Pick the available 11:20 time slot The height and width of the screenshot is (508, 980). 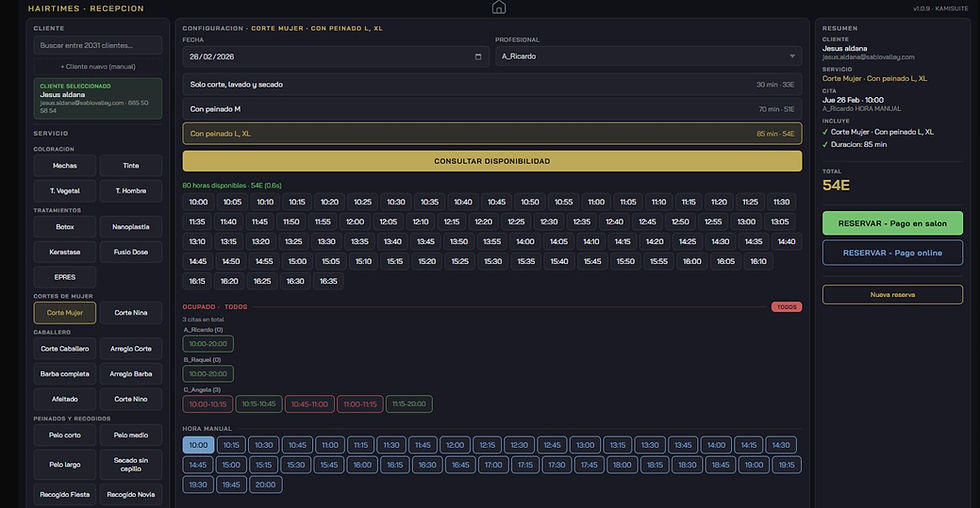[x=719, y=202]
